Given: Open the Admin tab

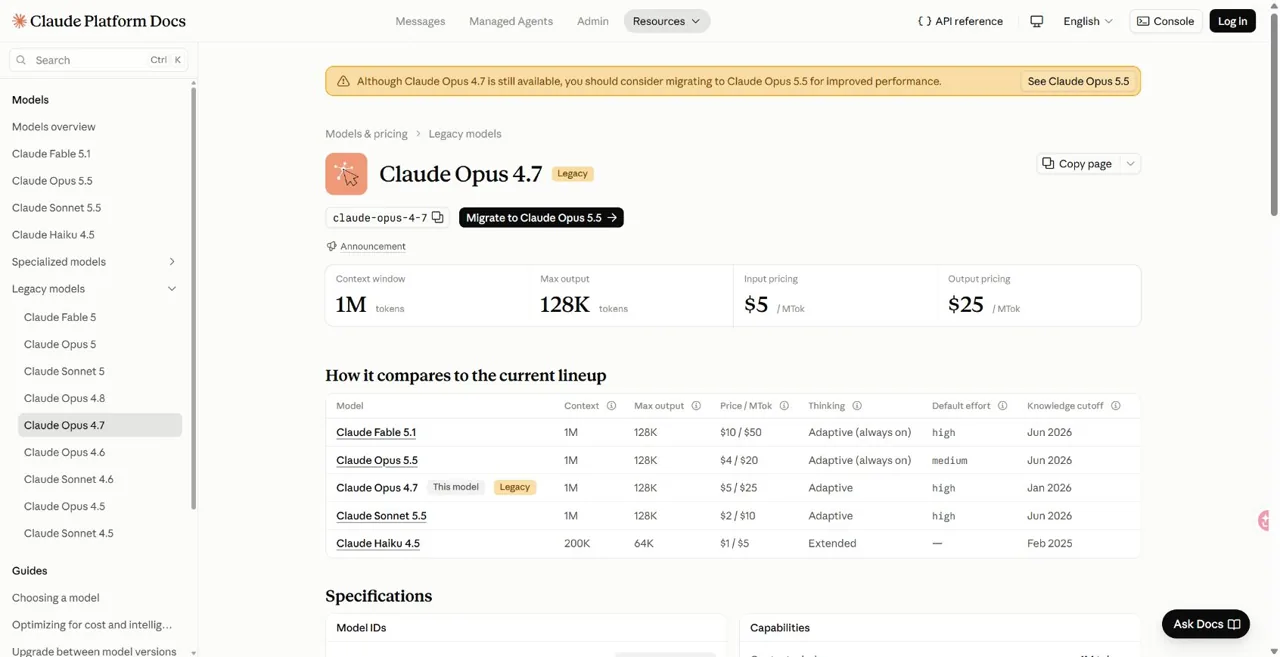Looking at the screenshot, I should coord(593,21).
